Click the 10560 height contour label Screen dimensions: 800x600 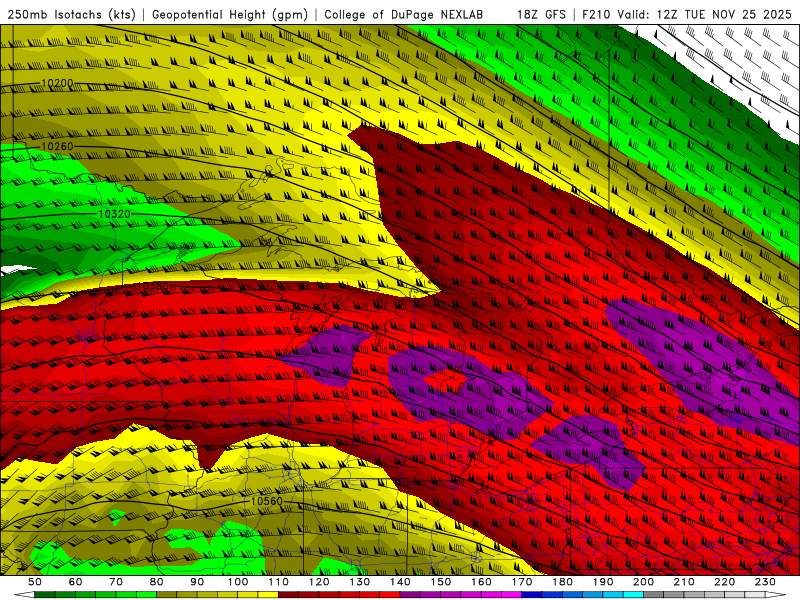(266, 502)
